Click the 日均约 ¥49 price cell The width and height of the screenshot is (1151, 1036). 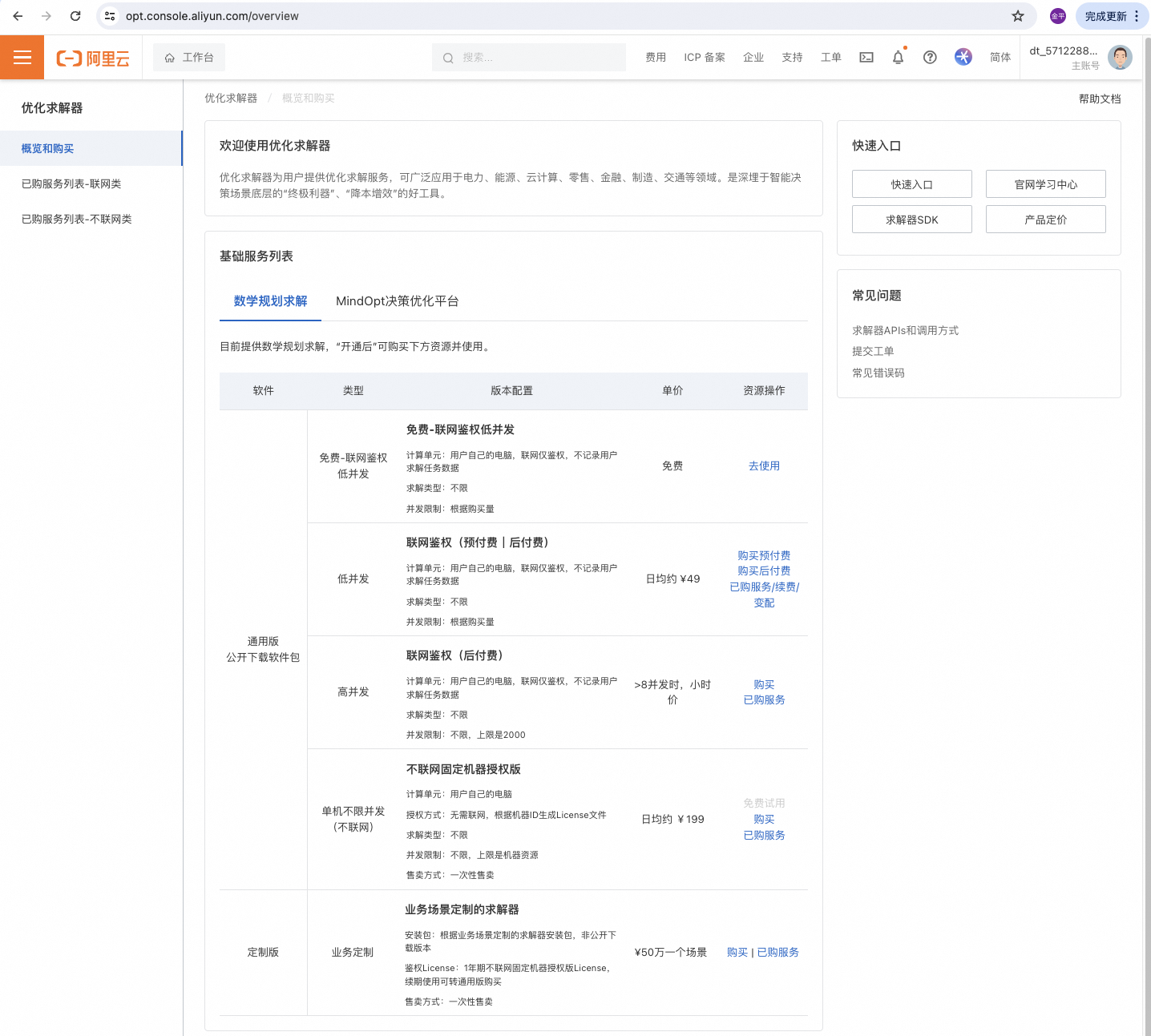(x=672, y=578)
